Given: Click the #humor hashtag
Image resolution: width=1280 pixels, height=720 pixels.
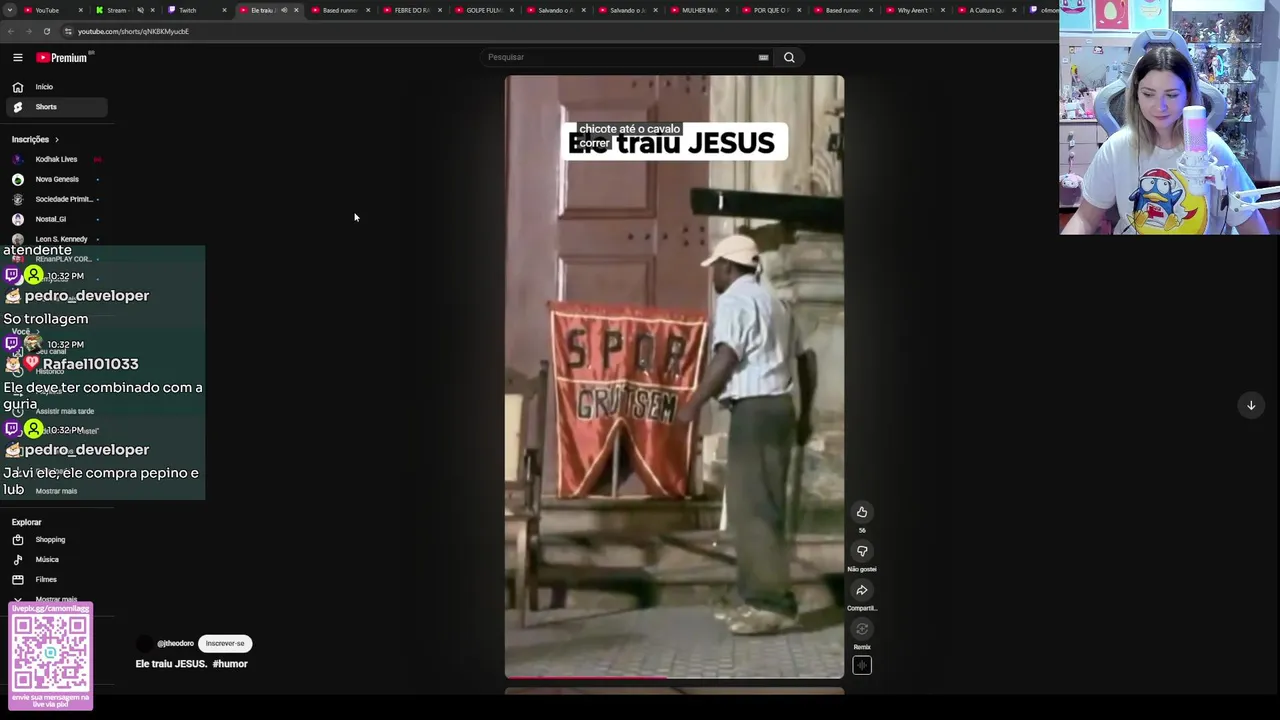Looking at the screenshot, I should [230, 664].
